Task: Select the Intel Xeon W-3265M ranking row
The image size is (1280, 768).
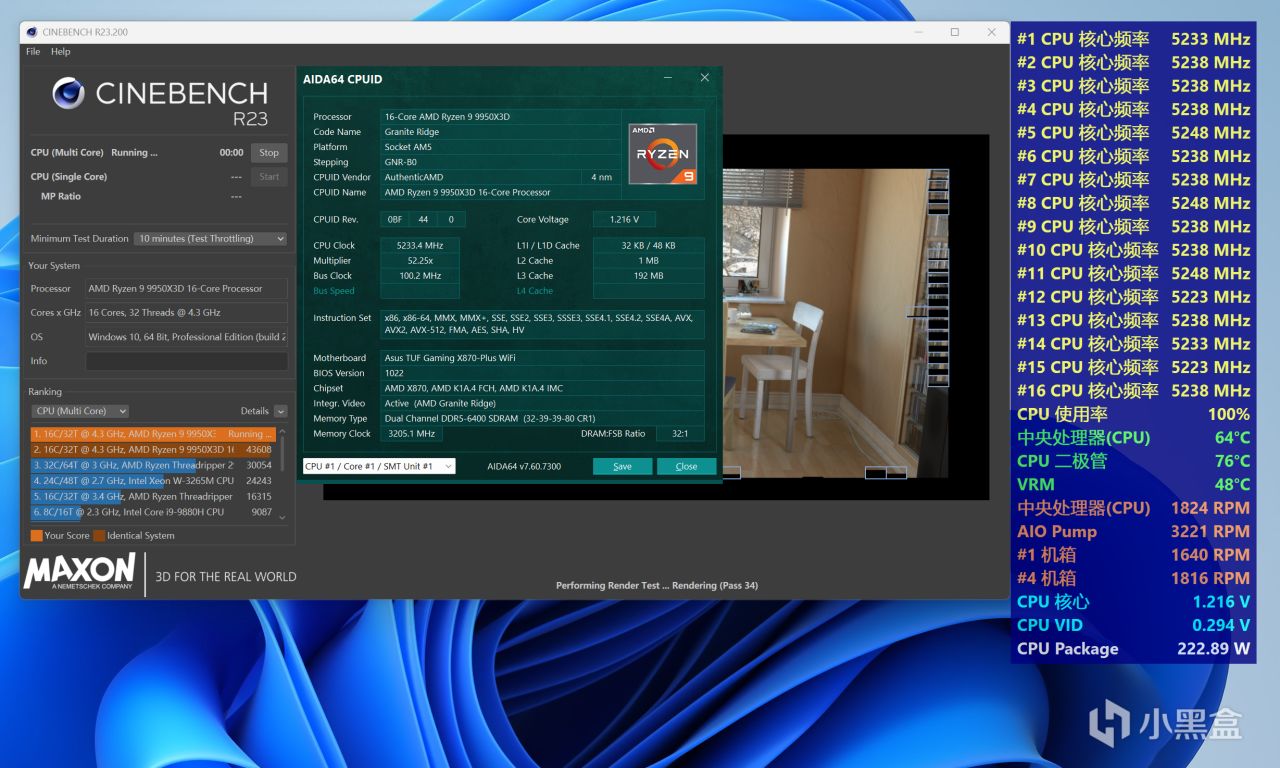Action: [x=152, y=481]
